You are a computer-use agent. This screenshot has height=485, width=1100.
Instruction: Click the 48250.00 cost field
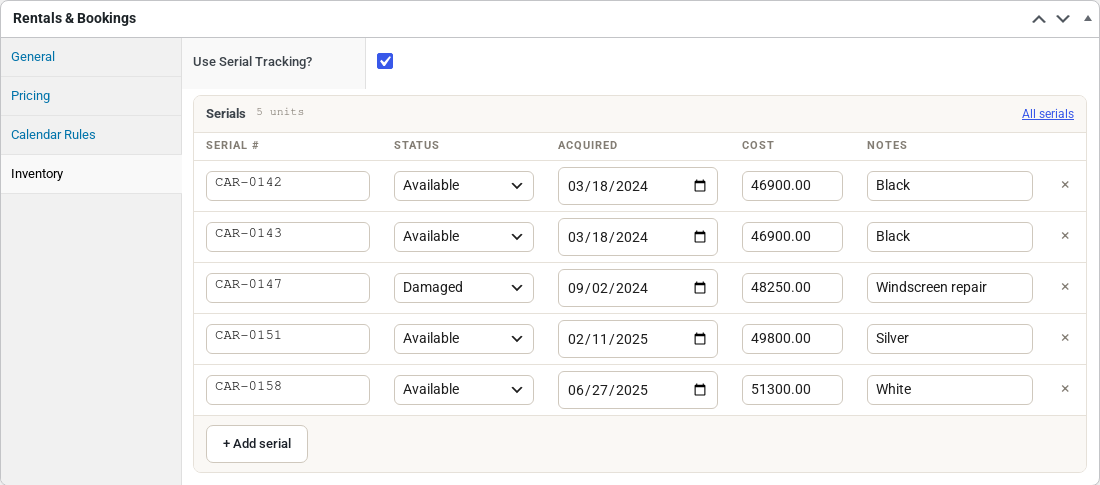tap(792, 288)
